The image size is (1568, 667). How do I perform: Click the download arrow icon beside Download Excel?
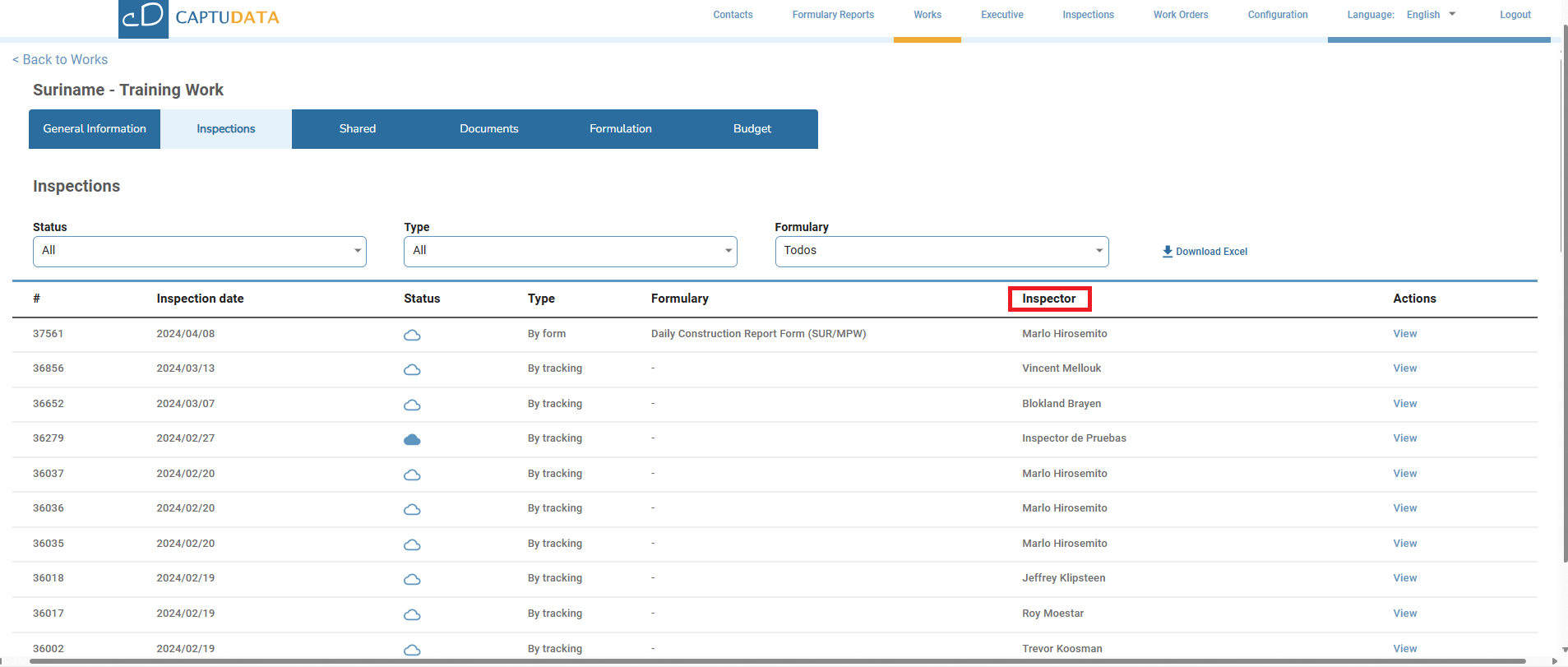(x=1167, y=252)
